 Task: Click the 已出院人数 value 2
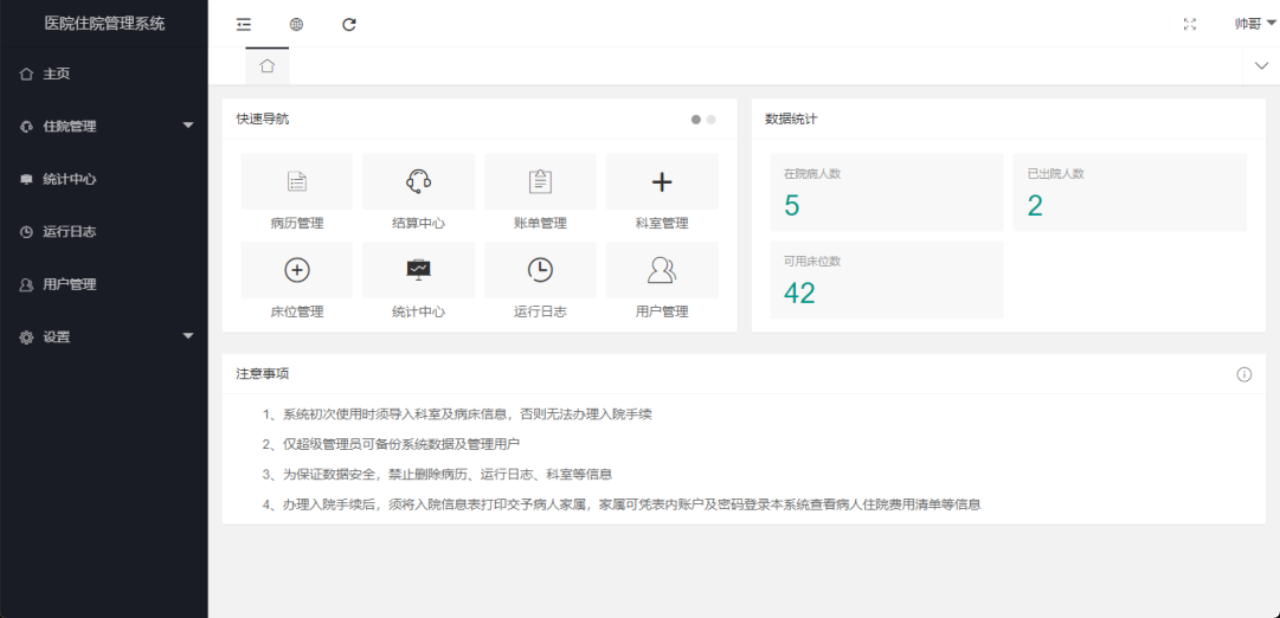tap(1035, 206)
